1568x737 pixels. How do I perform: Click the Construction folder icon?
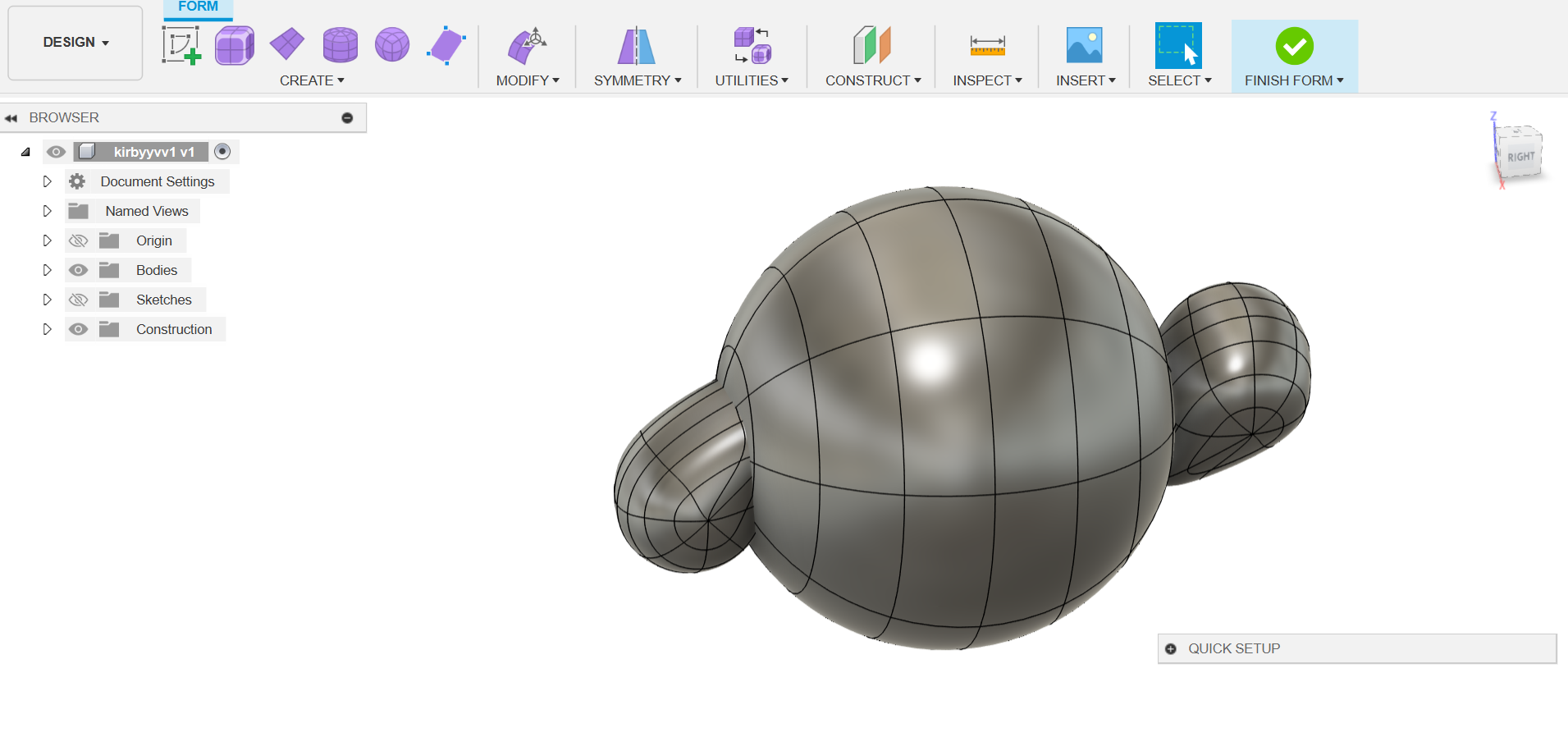[x=109, y=329]
